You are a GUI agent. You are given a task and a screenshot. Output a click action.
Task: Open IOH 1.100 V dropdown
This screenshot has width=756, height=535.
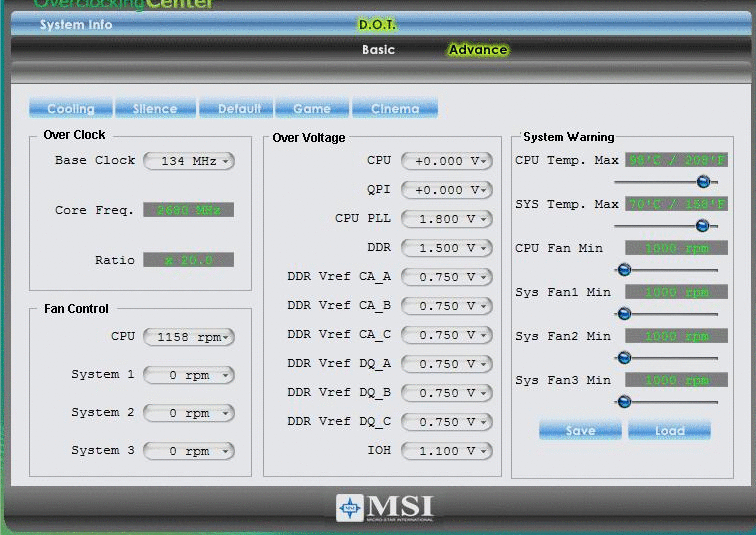pyautogui.click(x=447, y=450)
